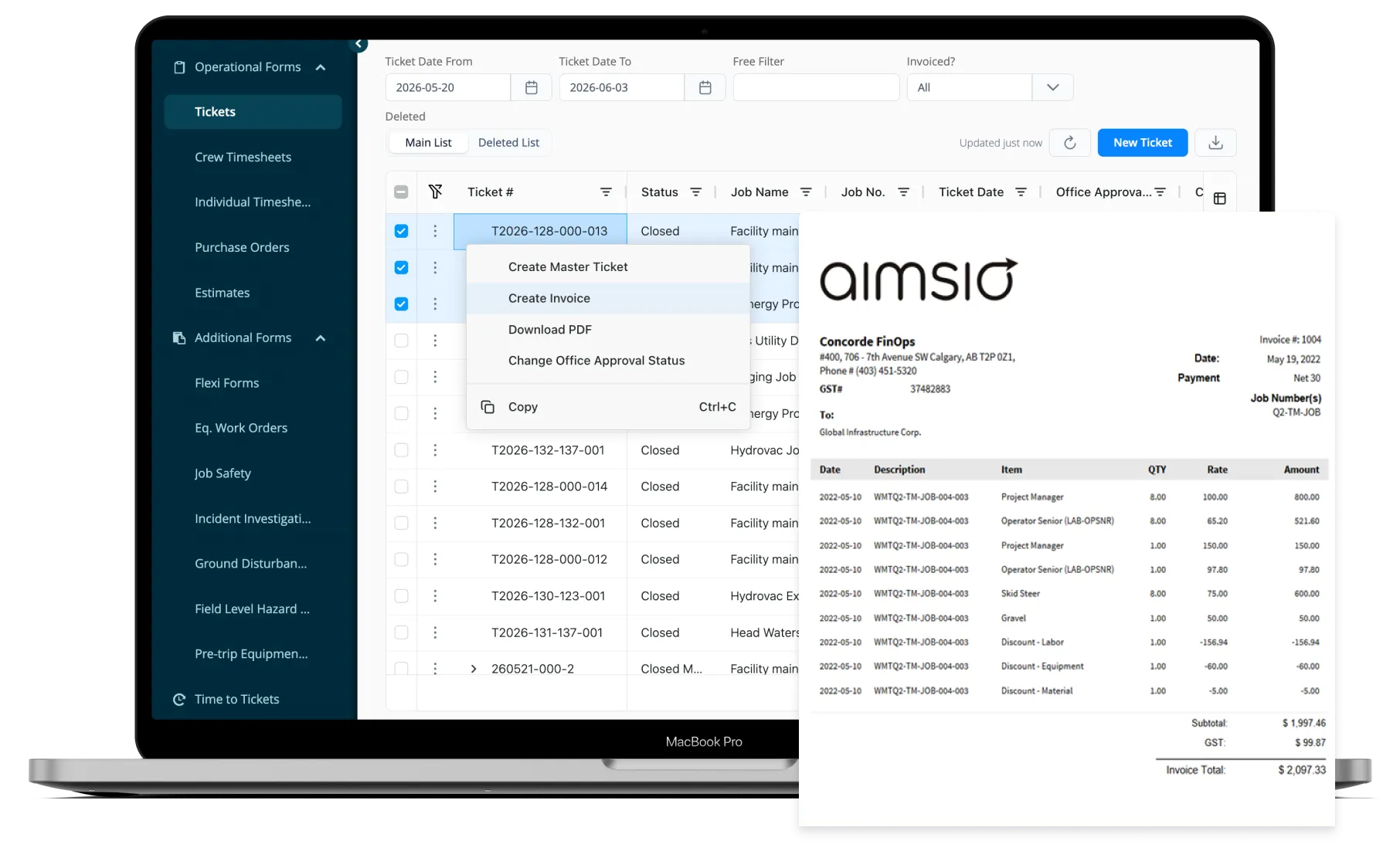Click the Additional Forms icon
The width and height of the screenshot is (1400, 868).
click(x=179, y=337)
